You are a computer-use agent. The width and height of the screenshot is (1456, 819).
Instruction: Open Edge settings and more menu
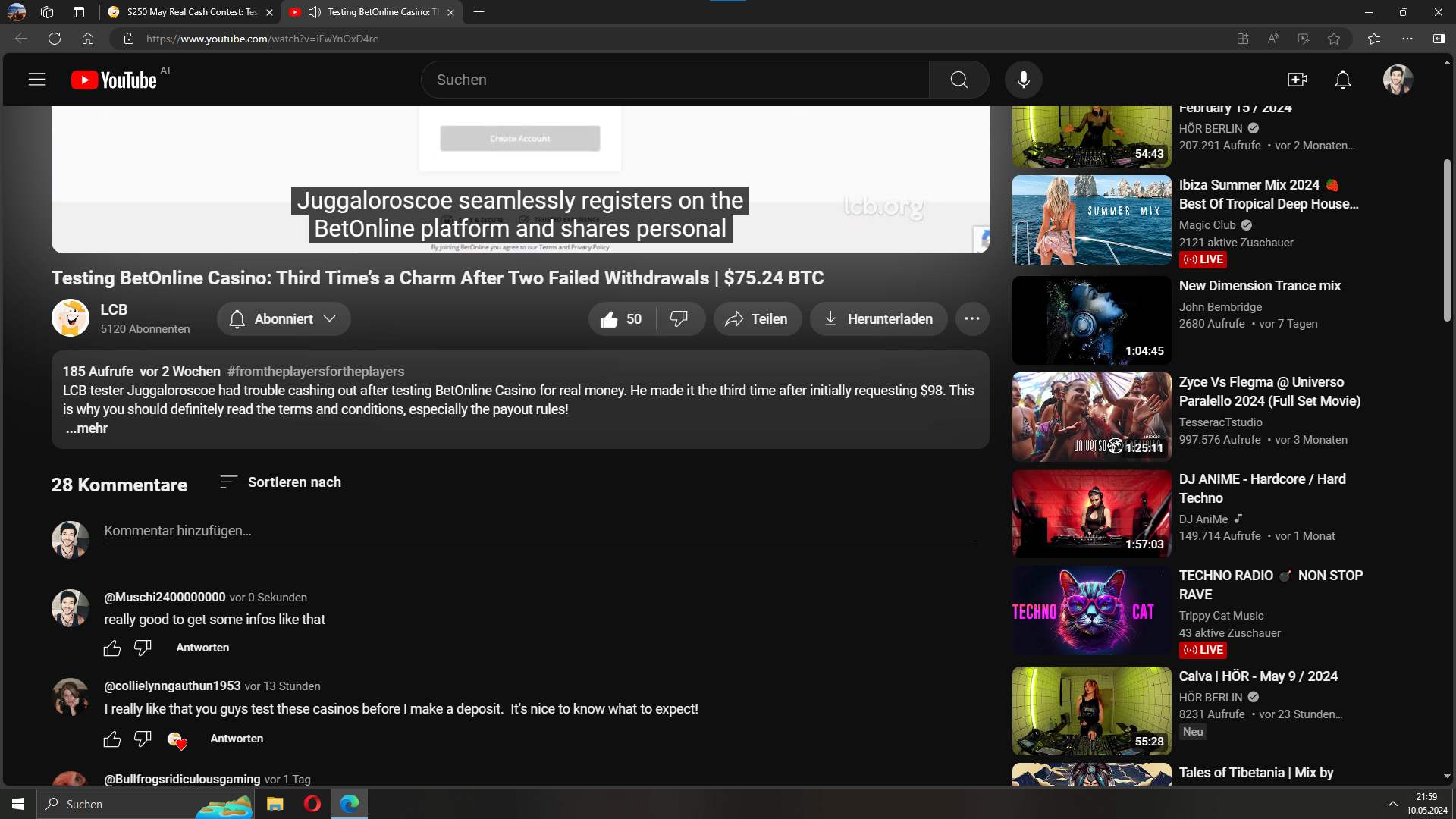[x=1407, y=39]
